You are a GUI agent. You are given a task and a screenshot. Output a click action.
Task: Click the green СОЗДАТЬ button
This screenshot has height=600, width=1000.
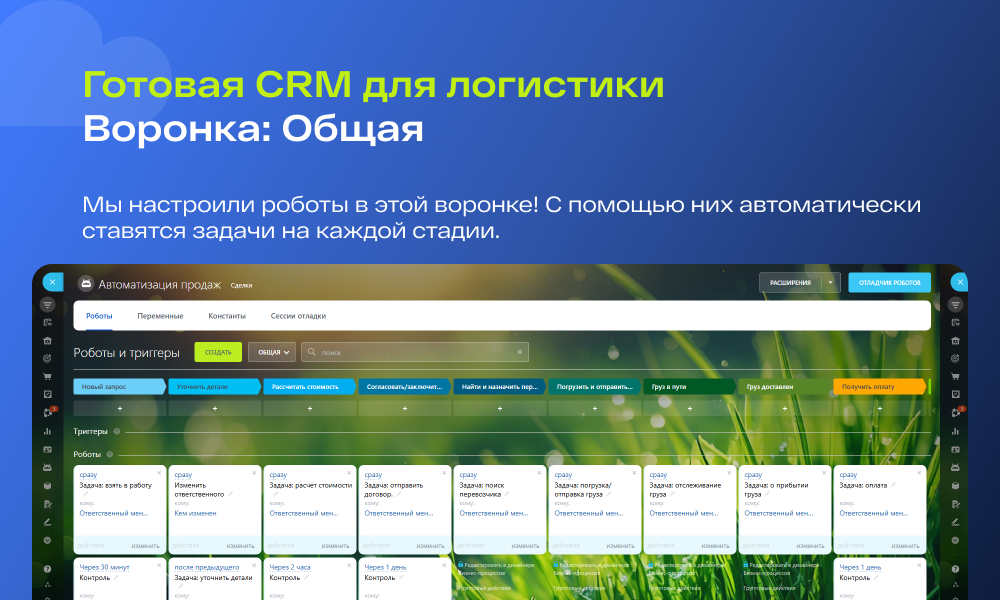(x=218, y=352)
